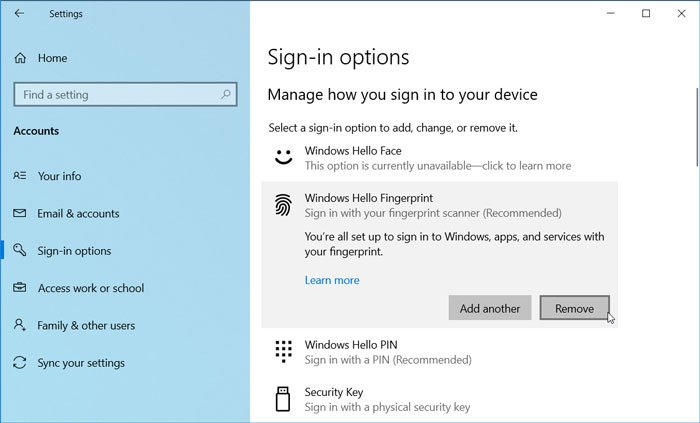
Task: Click the back arrow in Settings header
Action: click(x=21, y=14)
